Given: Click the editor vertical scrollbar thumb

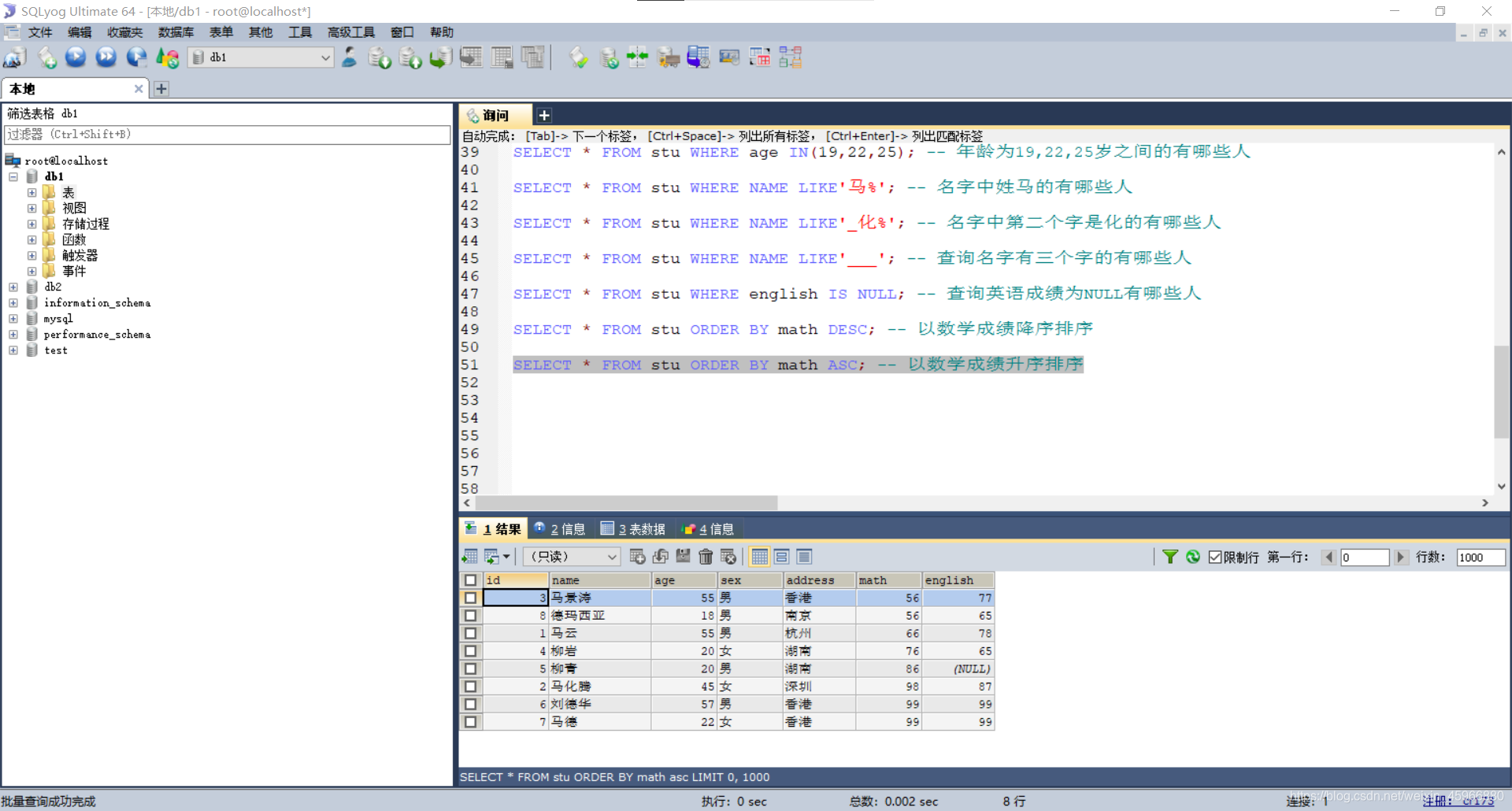Looking at the screenshot, I should pyautogui.click(x=1502, y=391).
